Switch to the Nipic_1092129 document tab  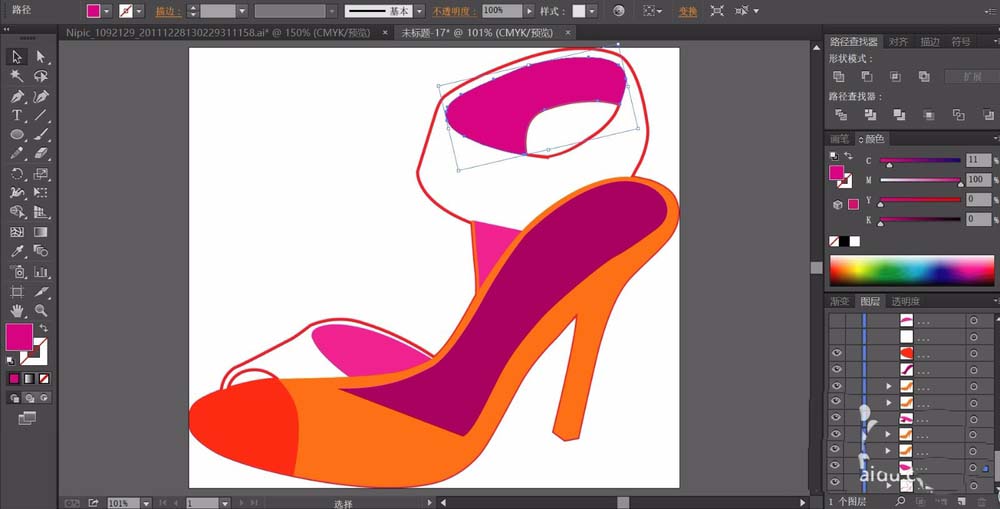(217, 32)
